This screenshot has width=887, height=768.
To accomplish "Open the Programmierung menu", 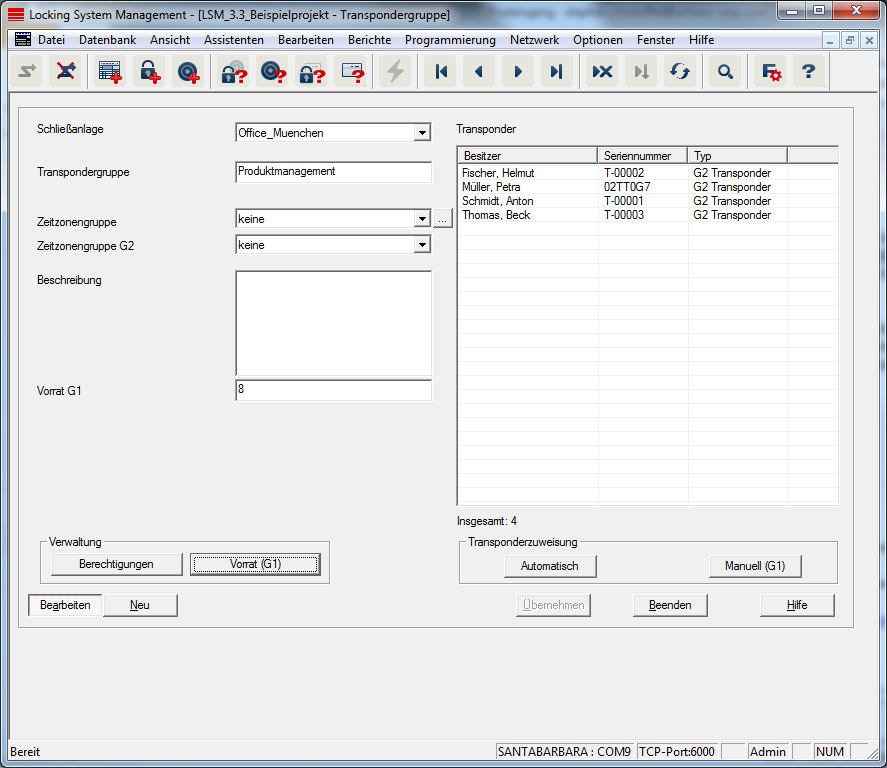I will (x=450, y=40).
